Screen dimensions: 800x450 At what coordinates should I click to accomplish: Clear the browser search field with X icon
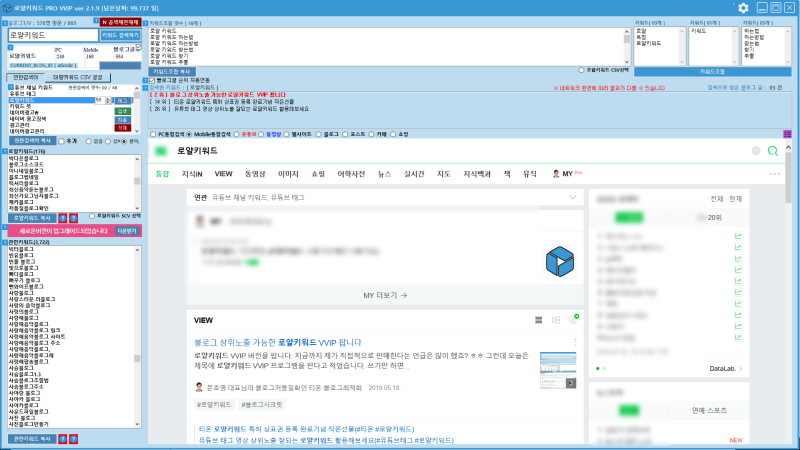756,151
